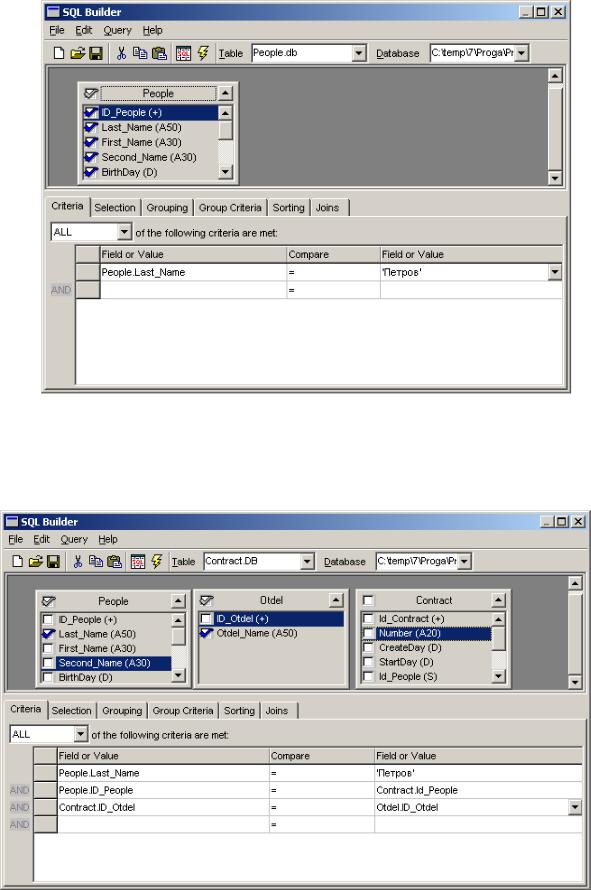Switch to Group Criteria tab in bottom window
Screen dimensions: 591x890
[x=183, y=711]
